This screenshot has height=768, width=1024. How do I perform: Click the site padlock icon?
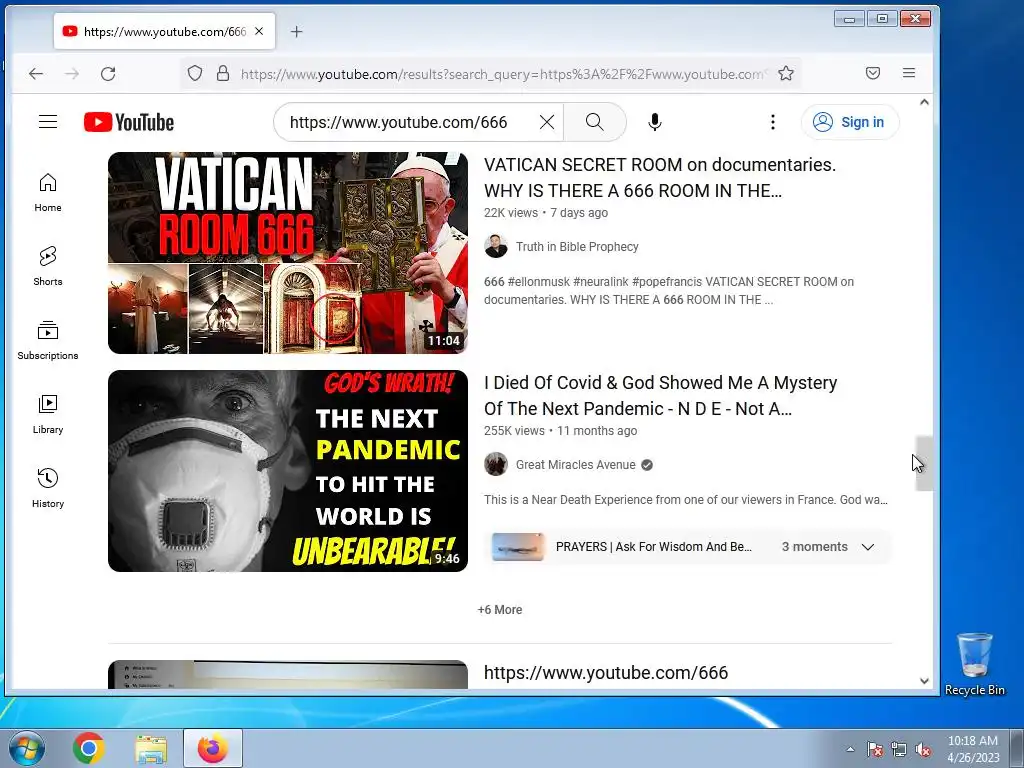pos(223,73)
